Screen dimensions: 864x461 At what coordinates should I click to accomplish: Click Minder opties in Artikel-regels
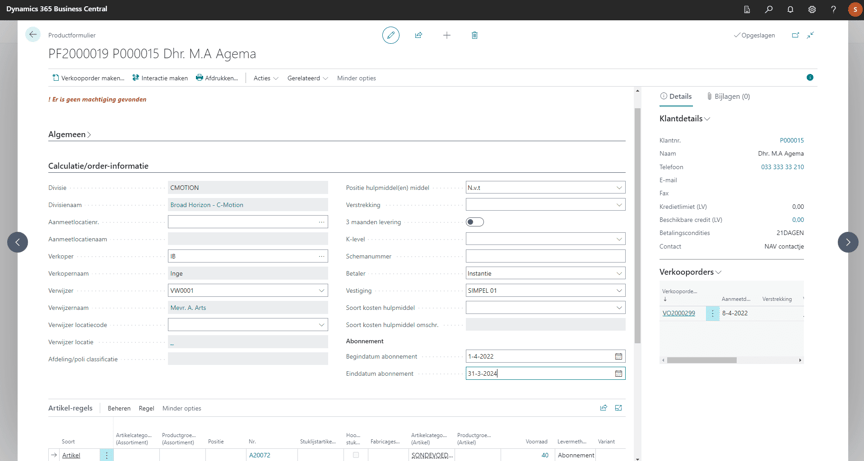click(182, 409)
